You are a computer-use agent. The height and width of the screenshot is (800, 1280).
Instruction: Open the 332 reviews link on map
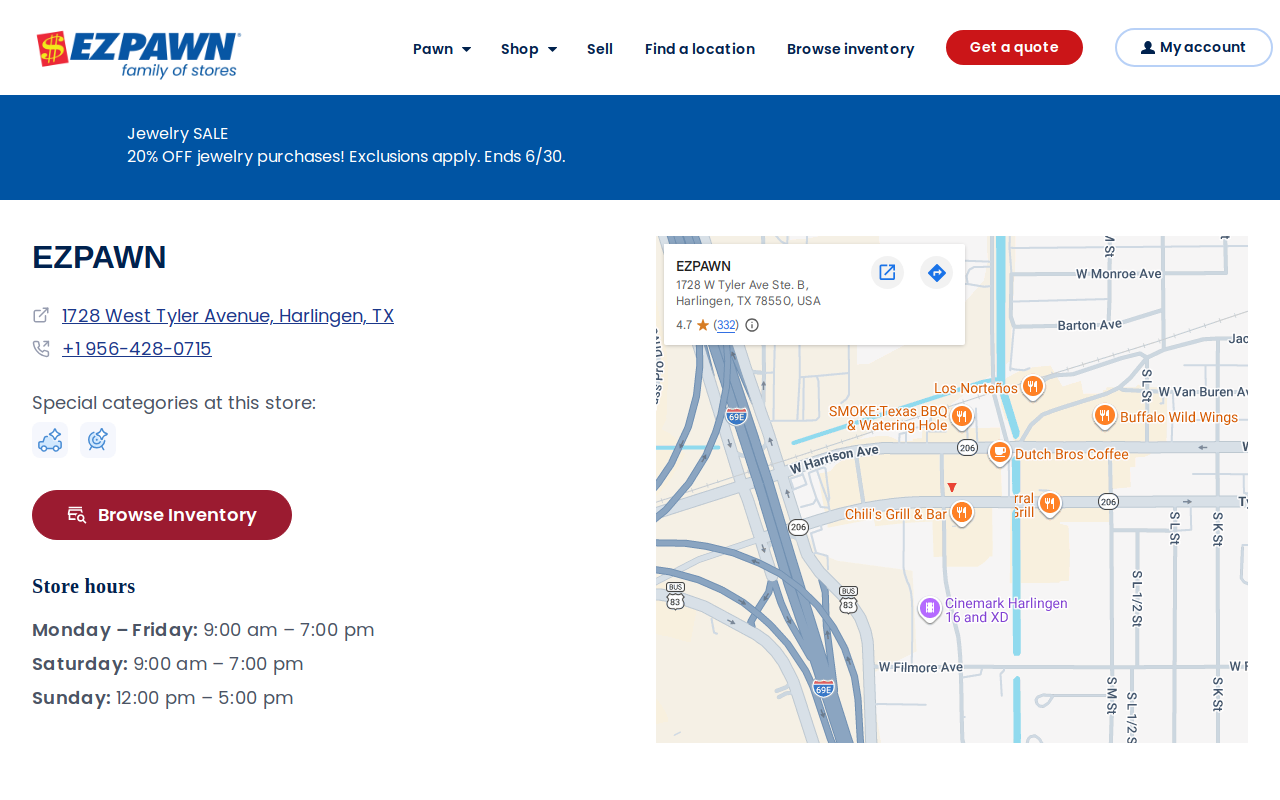[727, 325]
